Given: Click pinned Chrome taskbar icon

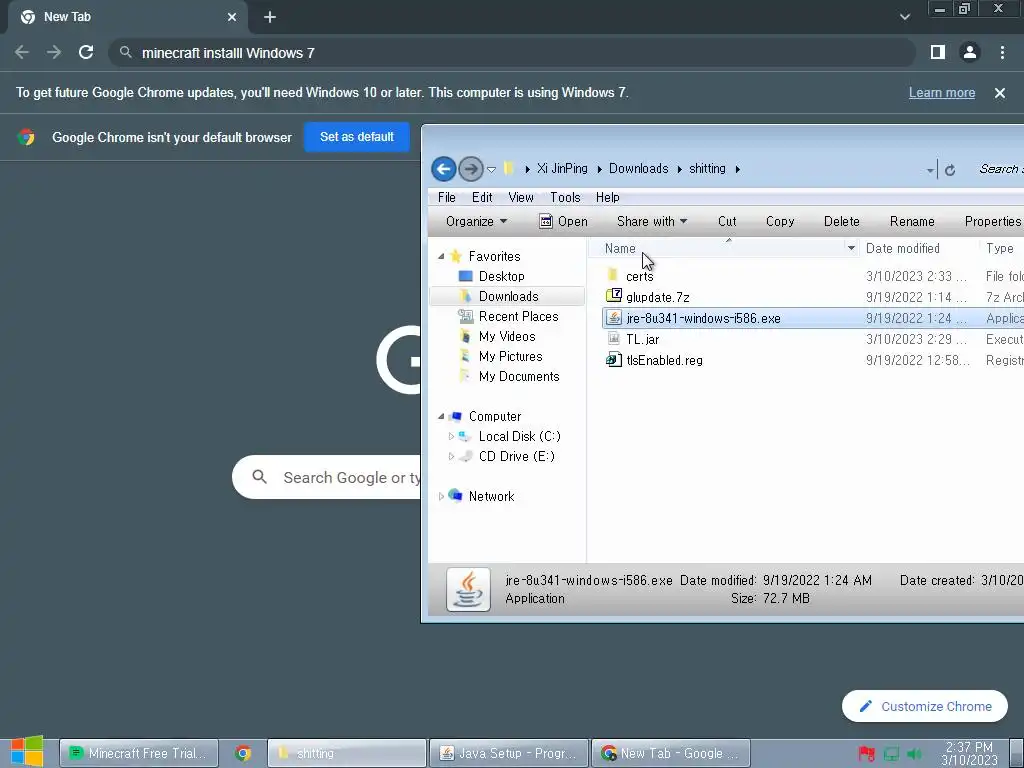Looking at the screenshot, I should tap(243, 753).
